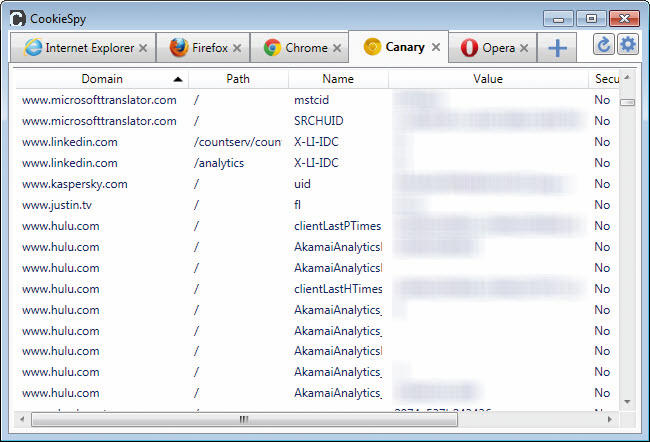Screen dimensions: 650x442
Task: Minimize the CookieSpy window
Action: [x=558, y=19]
